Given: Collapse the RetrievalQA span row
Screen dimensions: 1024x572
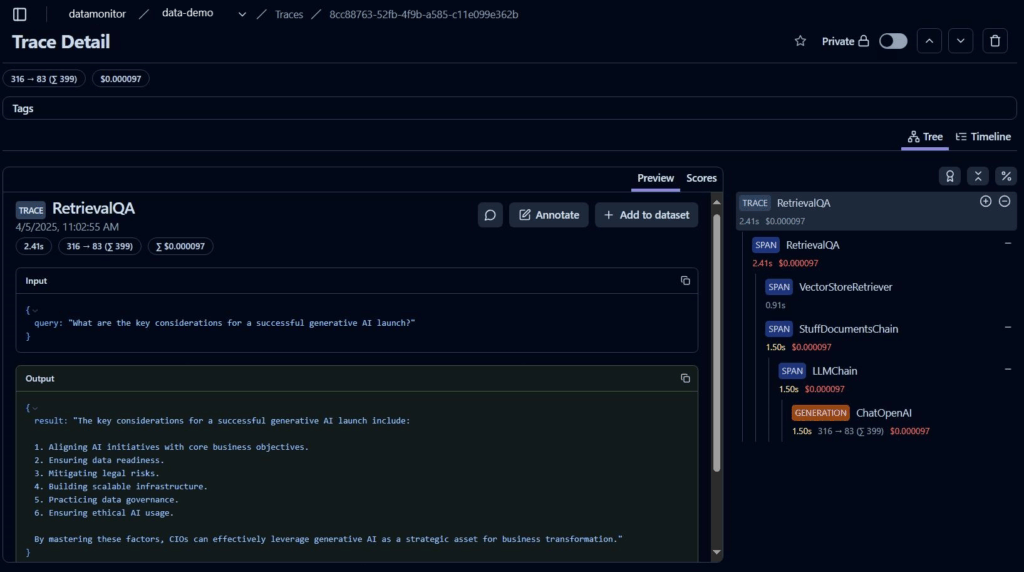Looking at the screenshot, I should click(x=1008, y=244).
